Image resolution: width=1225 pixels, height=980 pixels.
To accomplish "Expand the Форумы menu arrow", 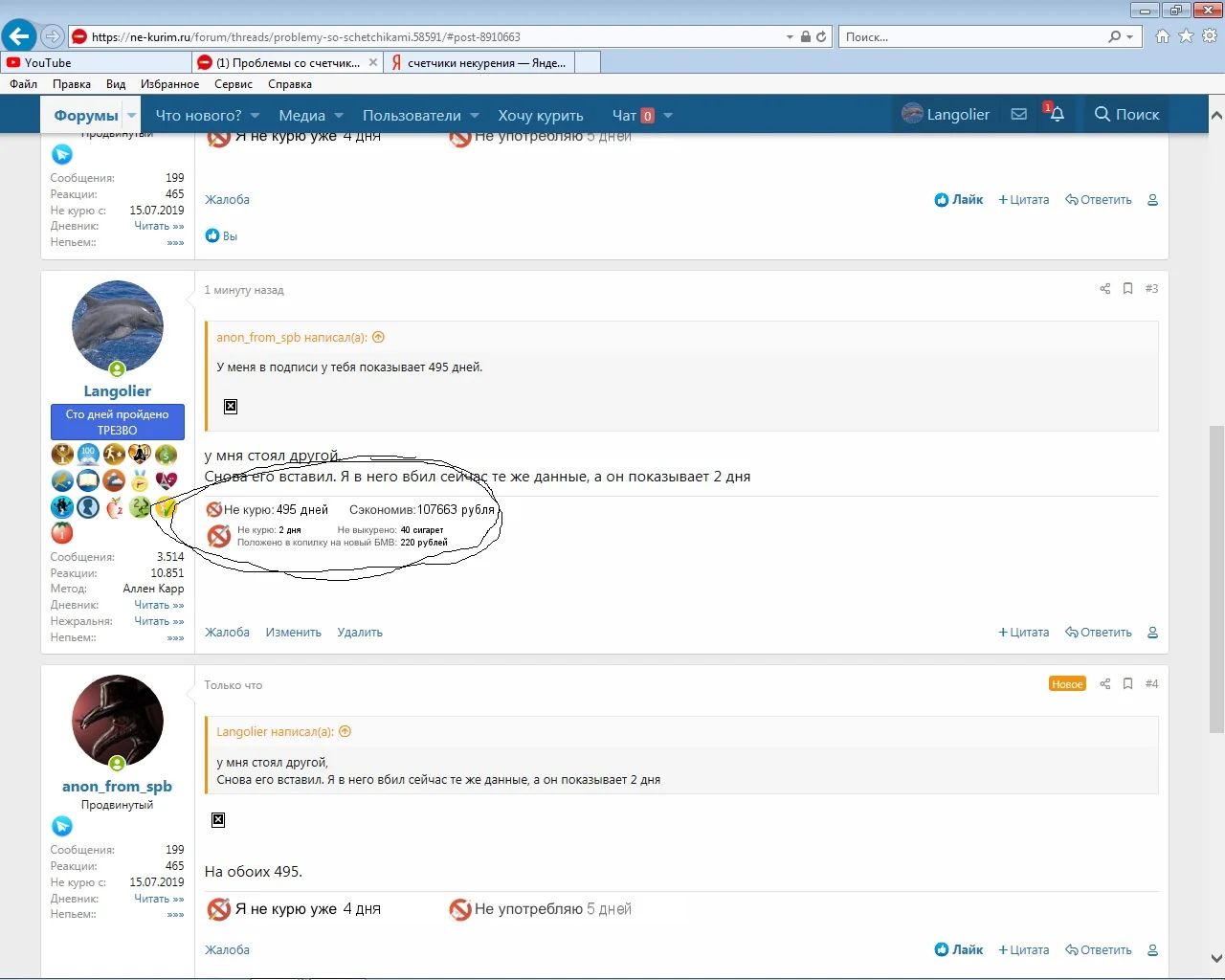I will click(132, 116).
